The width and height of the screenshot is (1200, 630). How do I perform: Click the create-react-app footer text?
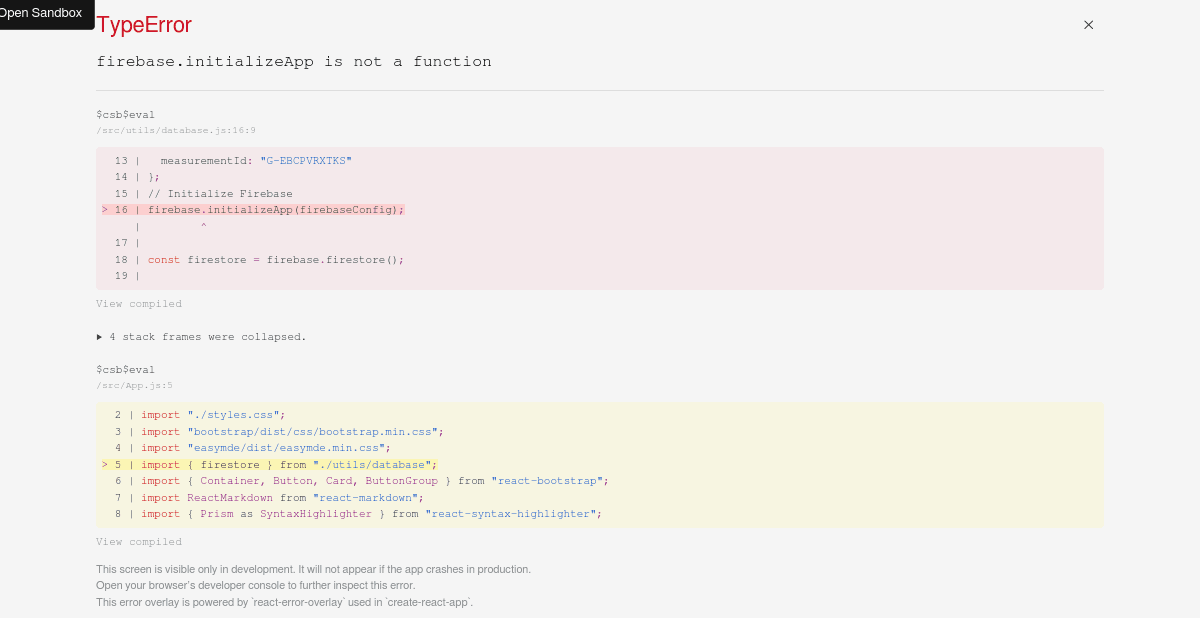(x=283, y=602)
